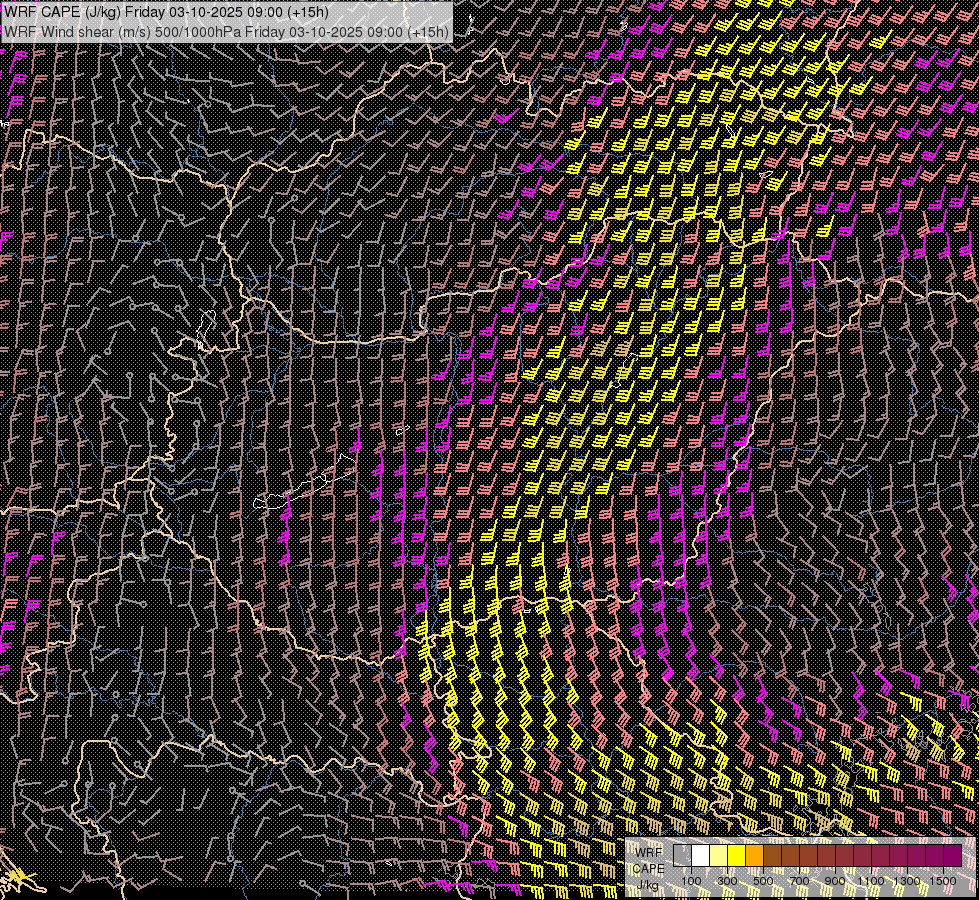Click the white swatch in CAPE legend

tap(700, 855)
